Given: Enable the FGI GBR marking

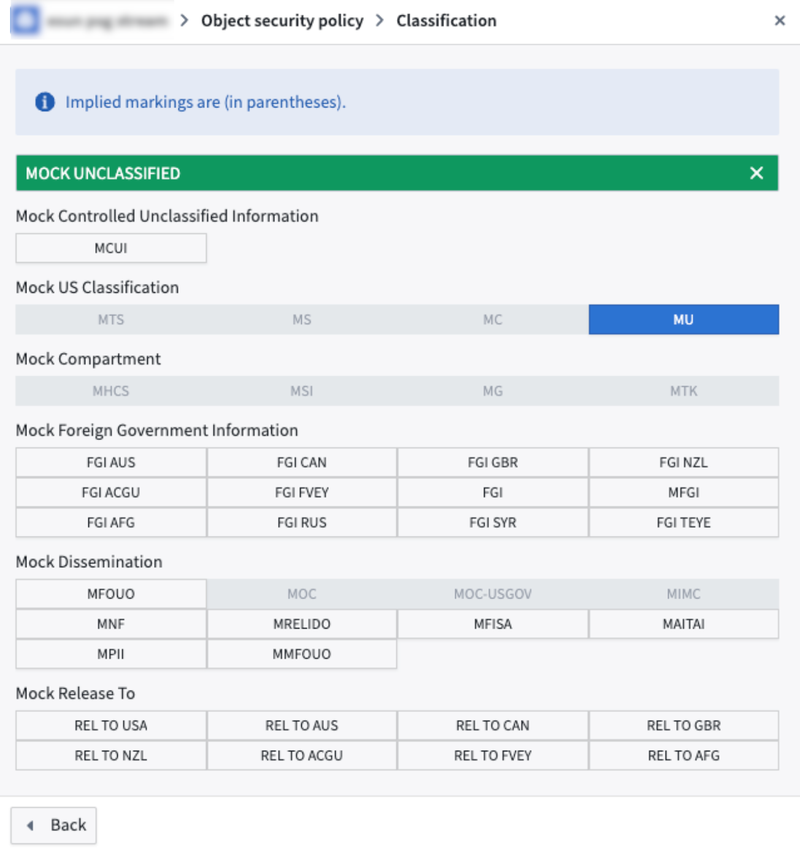Looking at the screenshot, I should tap(492, 463).
